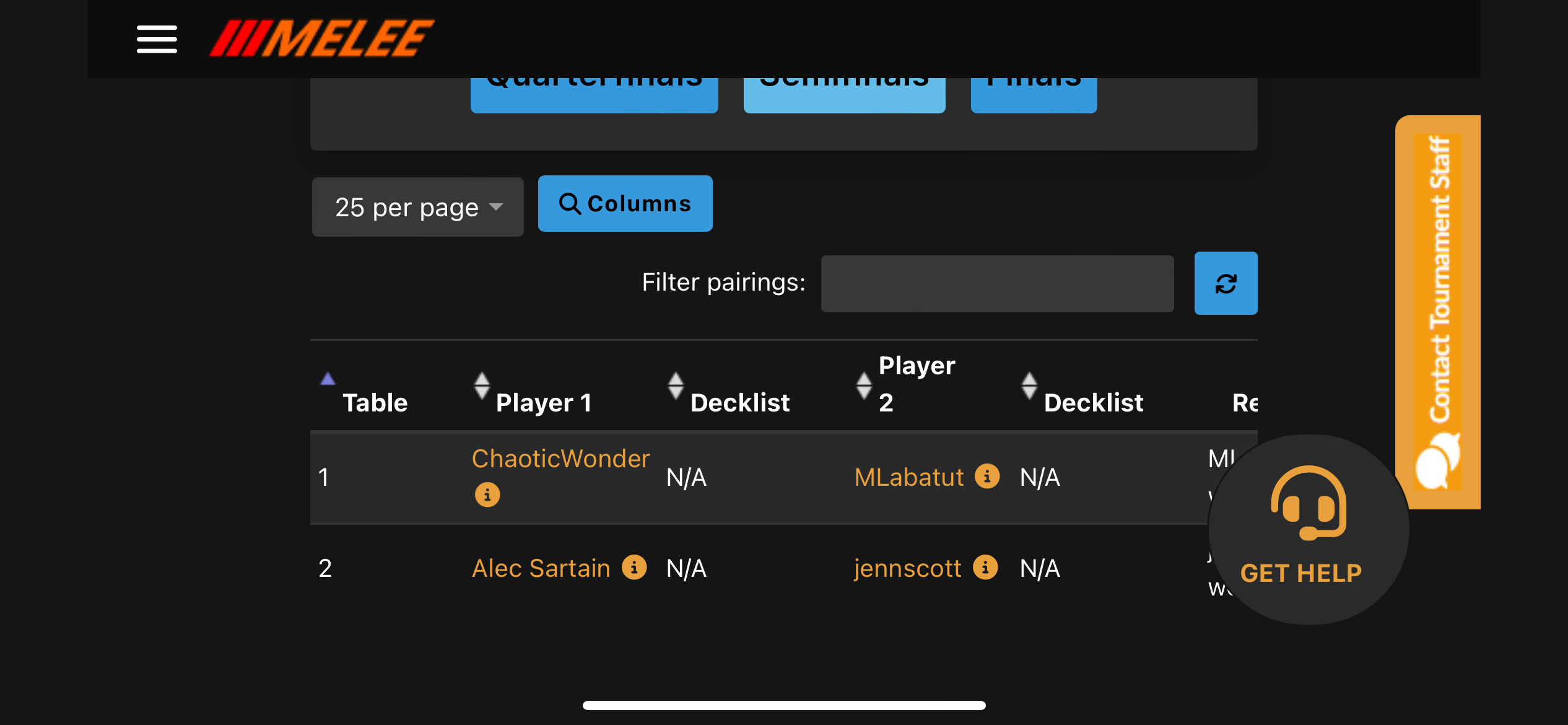Open the hamburger navigation menu
Image resolution: width=1568 pixels, height=725 pixels.
(157, 39)
